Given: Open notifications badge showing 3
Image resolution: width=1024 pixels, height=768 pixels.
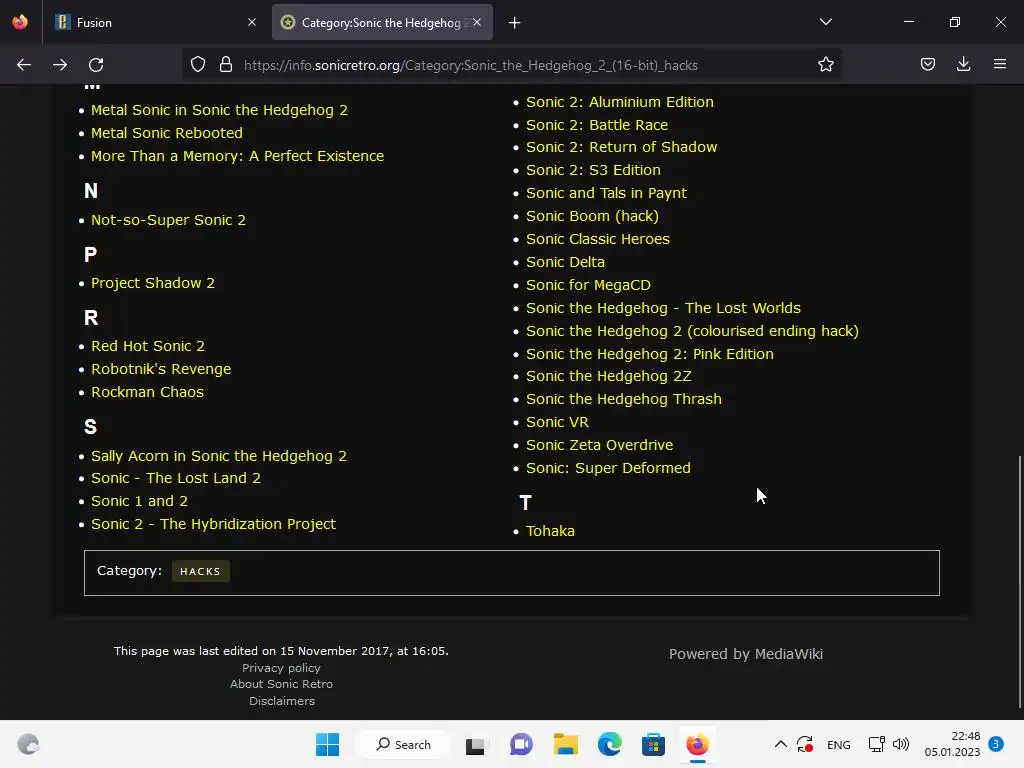Looking at the screenshot, I should pyautogui.click(x=996, y=743).
